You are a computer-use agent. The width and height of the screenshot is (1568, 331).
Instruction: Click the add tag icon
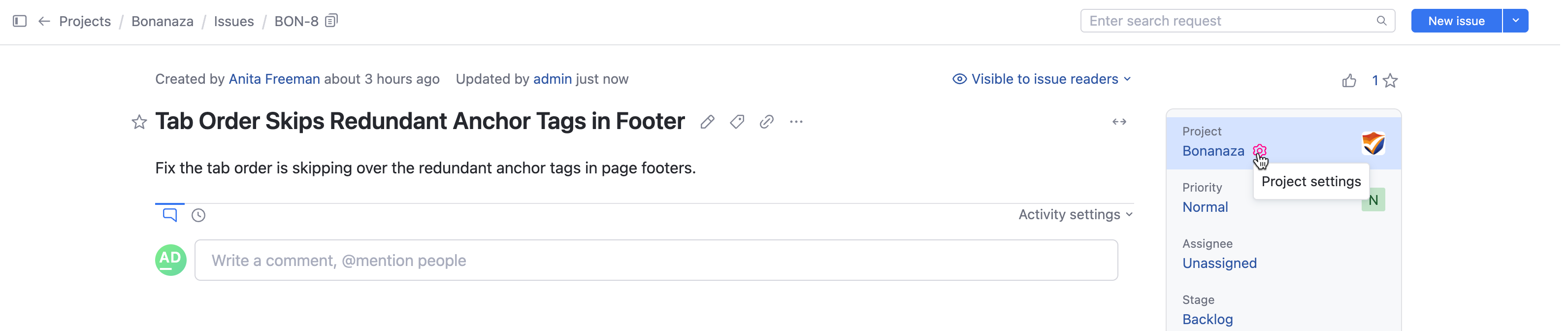tap(737, 122)
